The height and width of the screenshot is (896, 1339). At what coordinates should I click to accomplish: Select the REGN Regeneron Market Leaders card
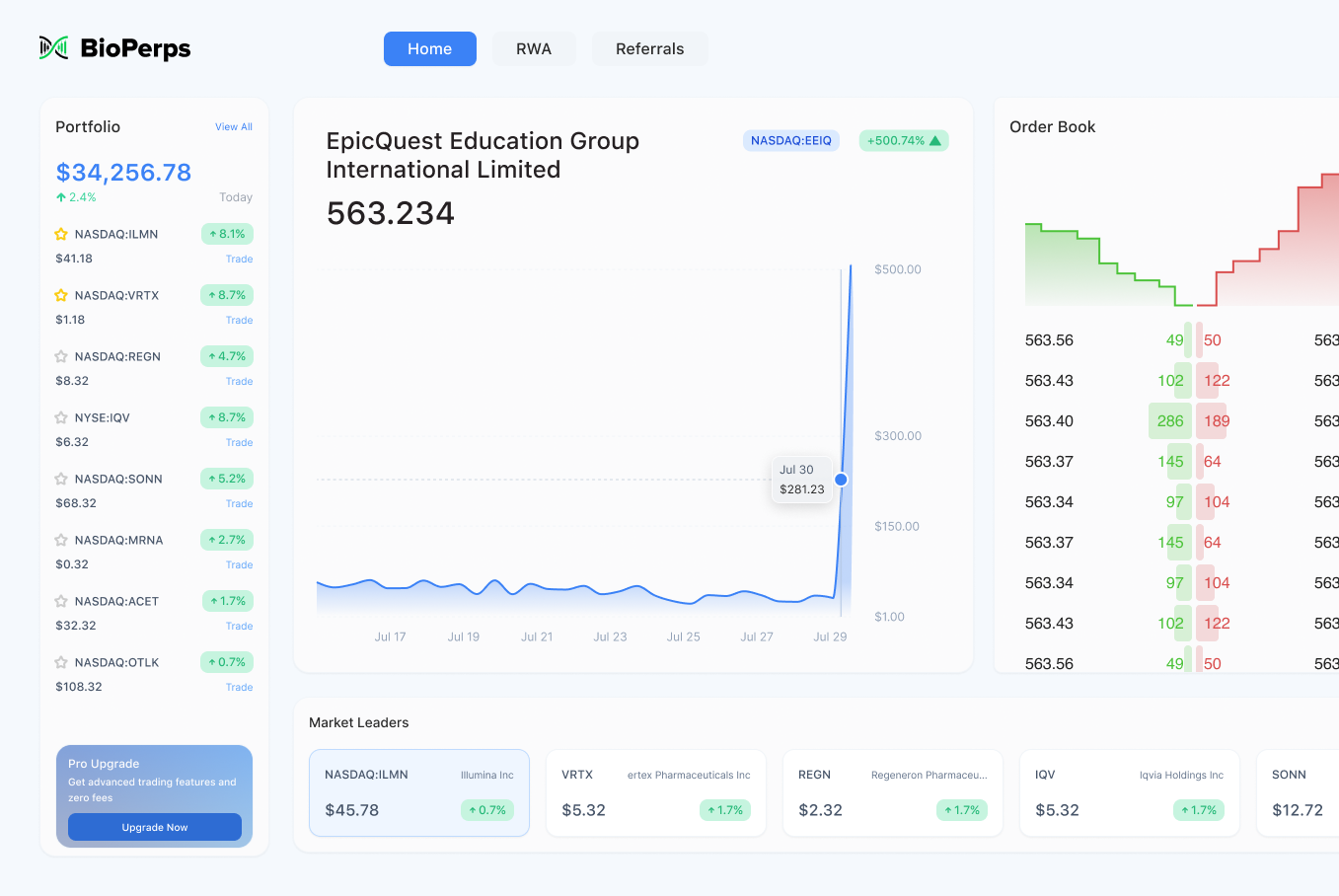893,792
